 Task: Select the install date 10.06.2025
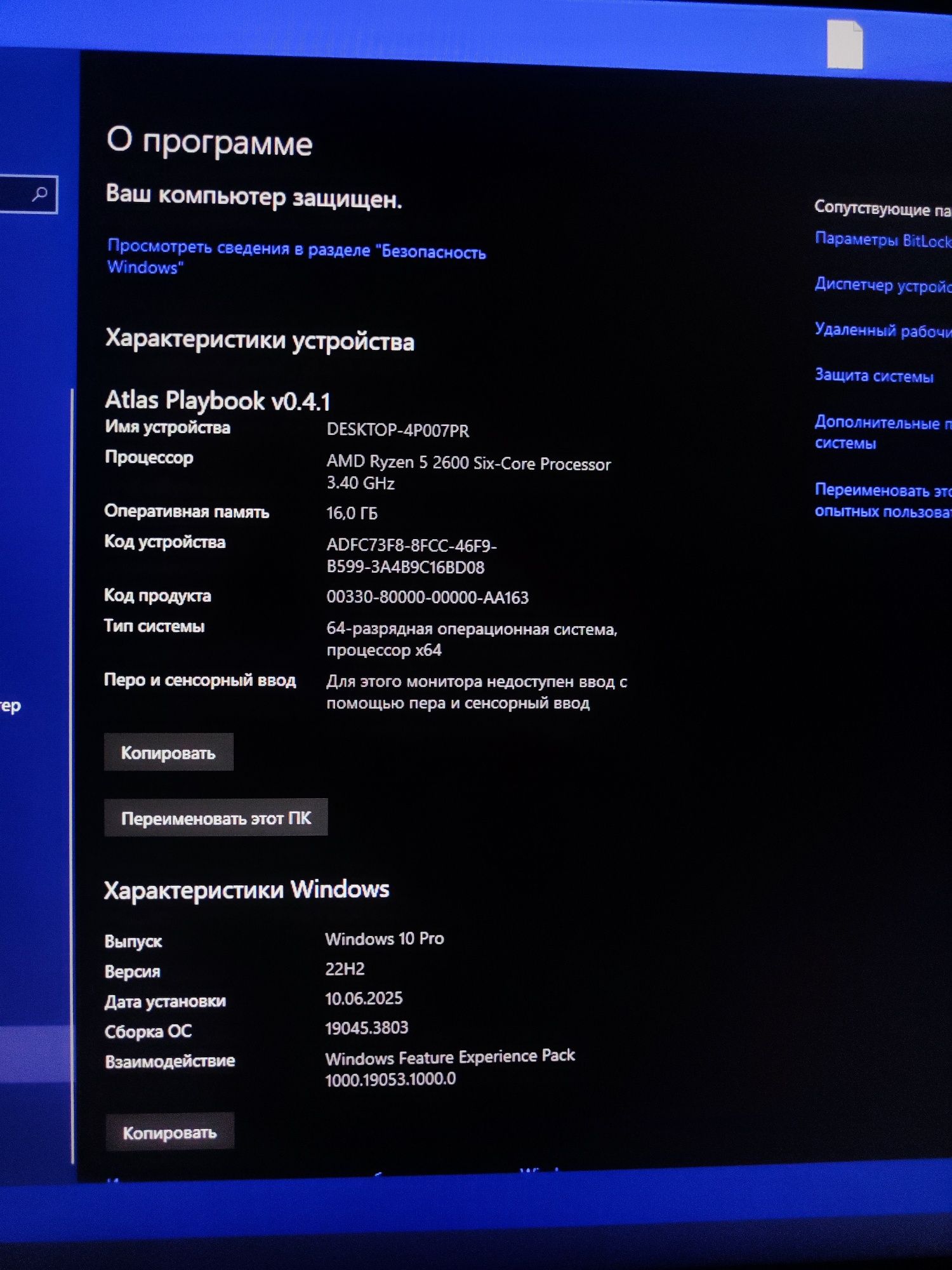(x=364, y=998)
